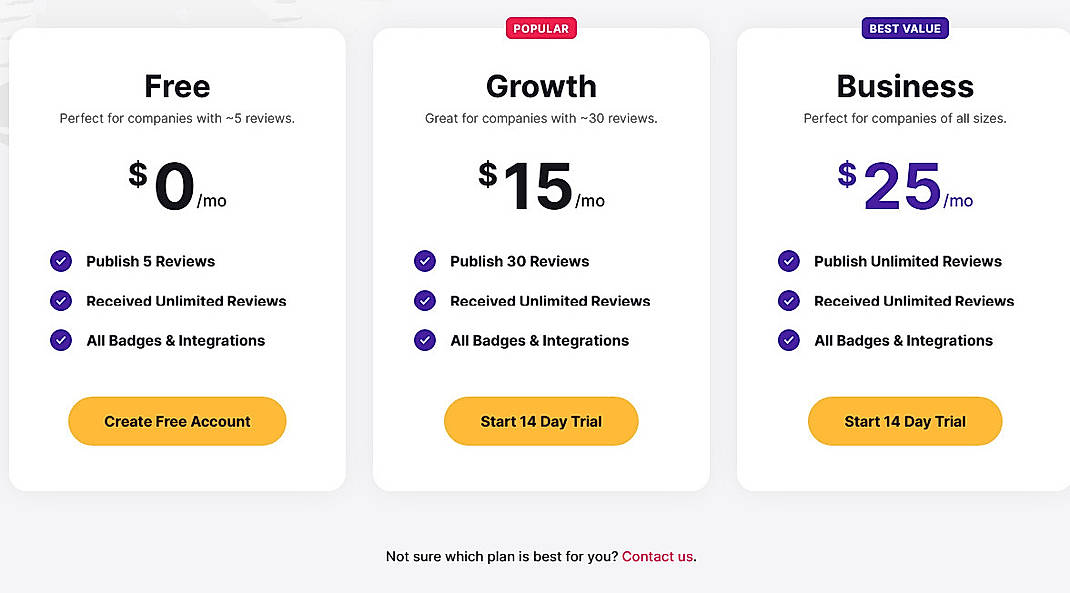1070x593 pixels.
Task: Click the checkmark beside Publish 30 Reviews
Action: click(424, 261)
